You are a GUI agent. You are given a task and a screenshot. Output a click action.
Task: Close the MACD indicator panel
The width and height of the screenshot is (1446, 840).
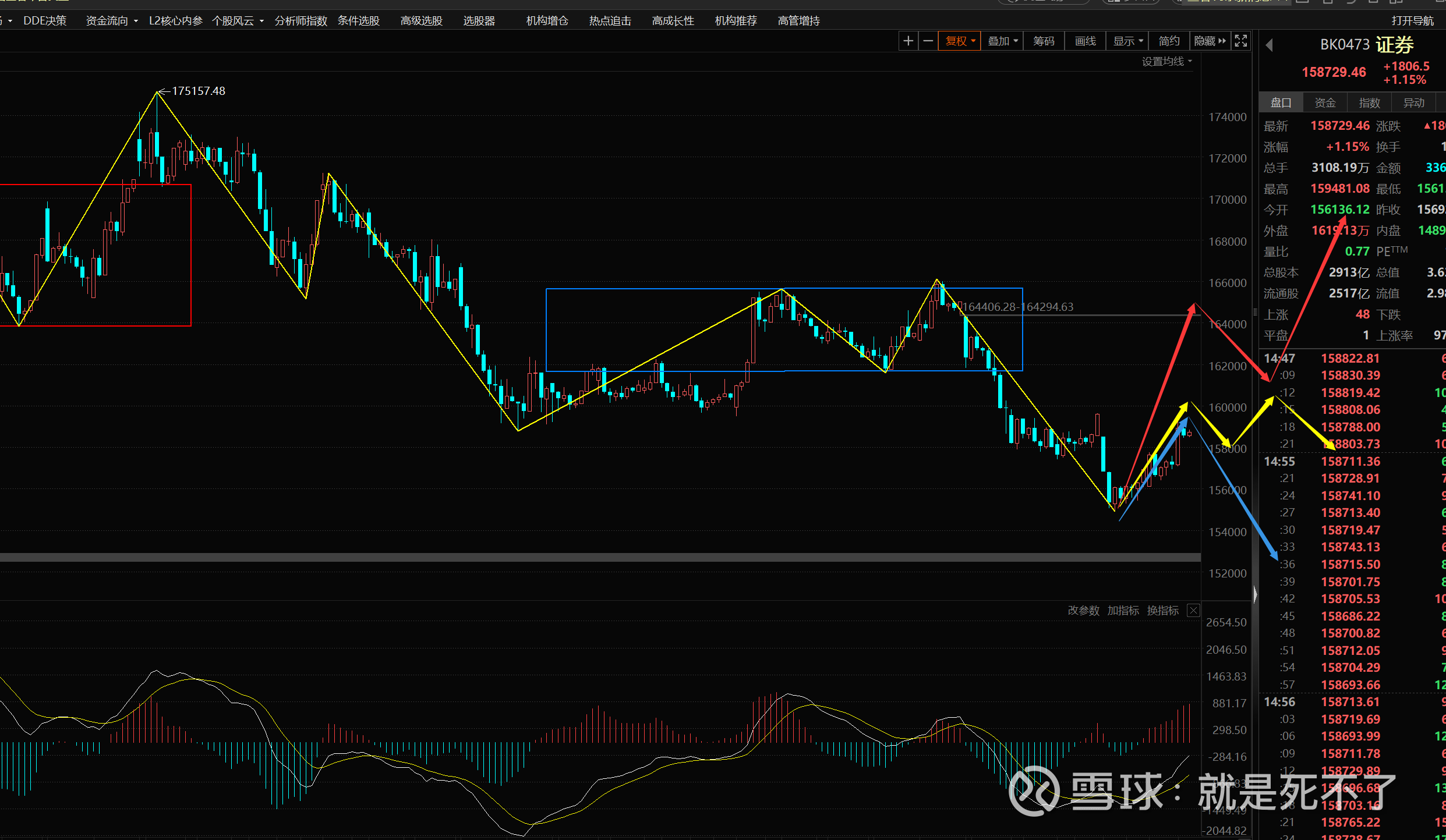coord(1193,611)
